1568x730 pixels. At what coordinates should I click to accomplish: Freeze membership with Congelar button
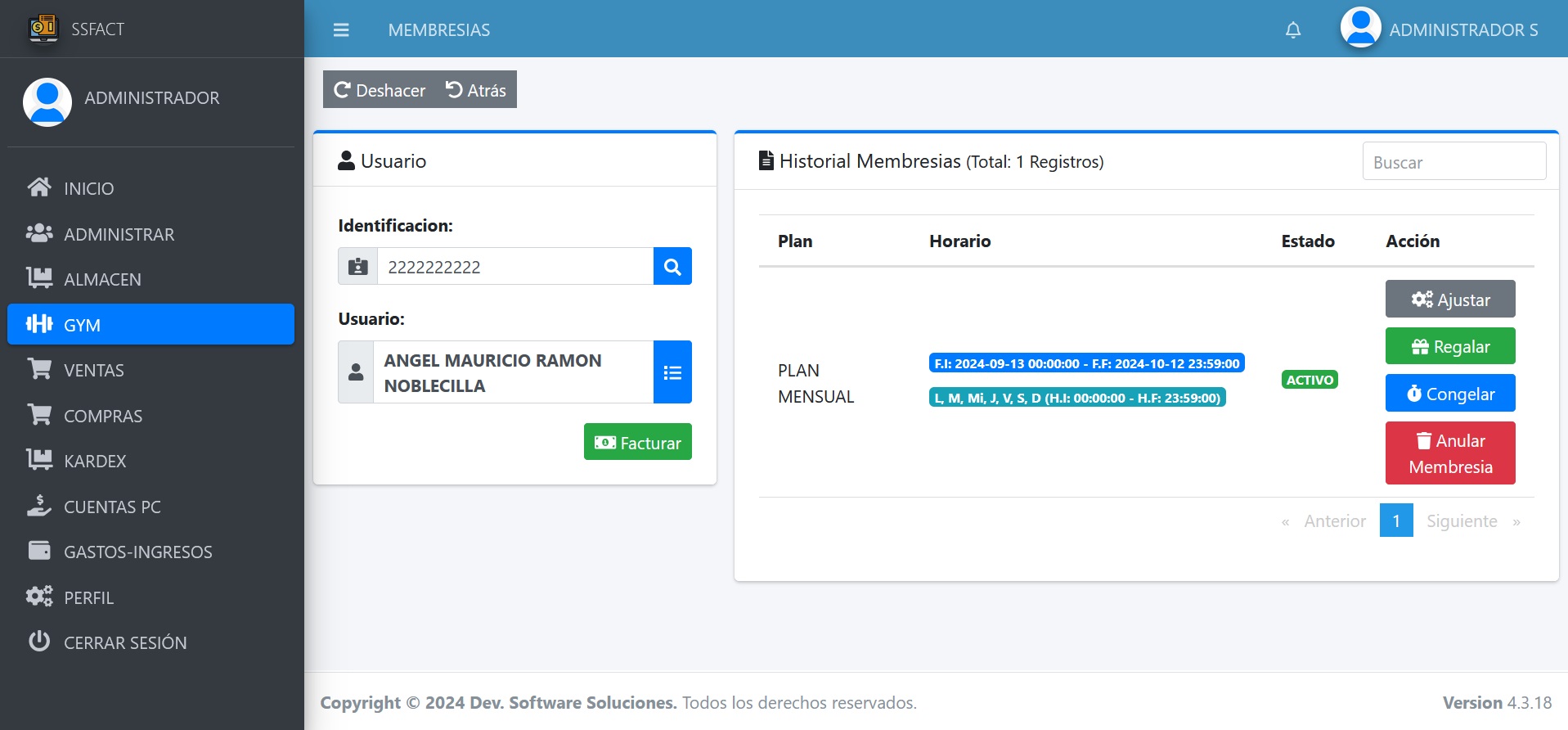coord(1449,394)
